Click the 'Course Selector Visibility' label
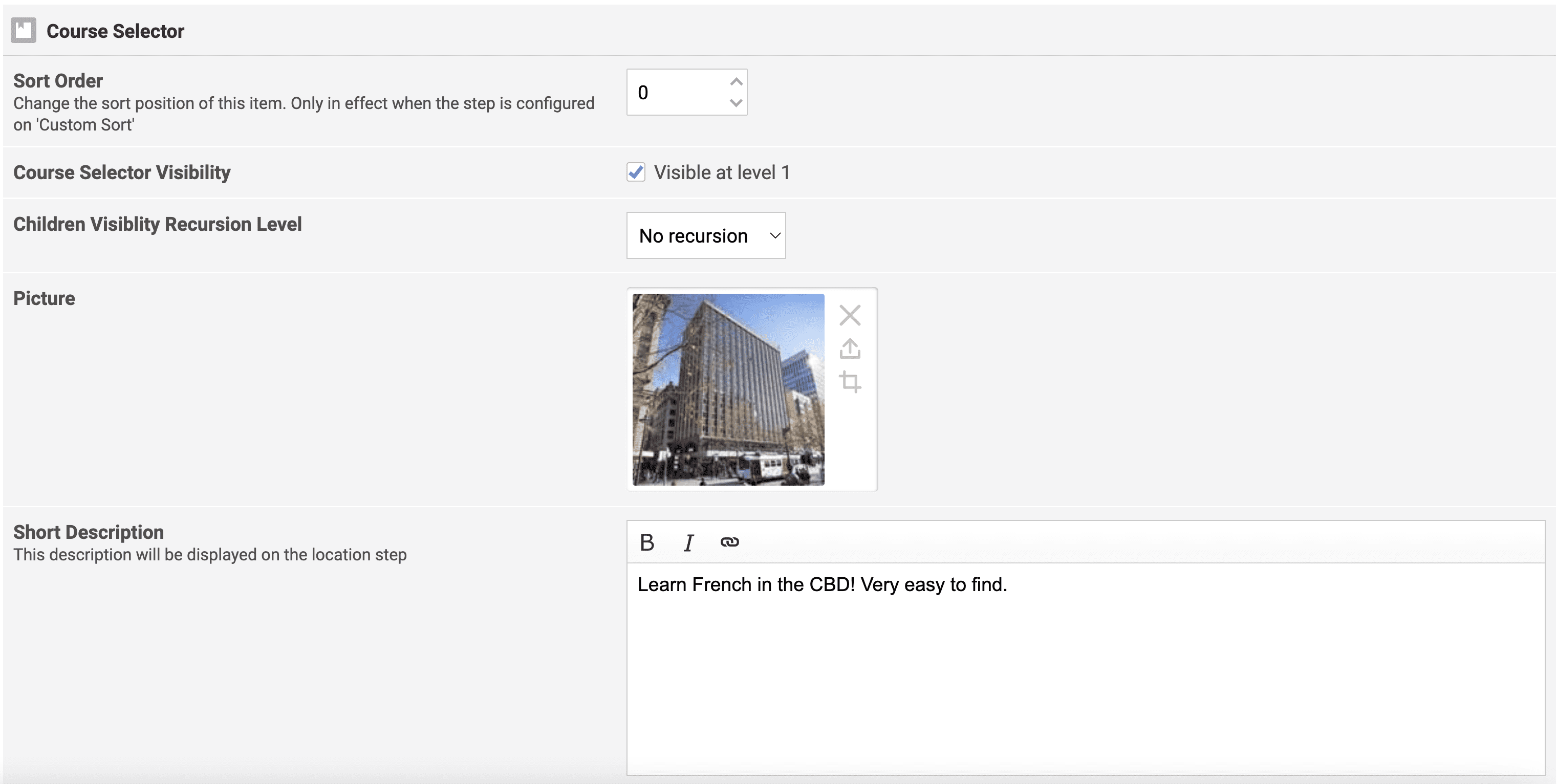1557x784 pixels. [x=121, y=172]
